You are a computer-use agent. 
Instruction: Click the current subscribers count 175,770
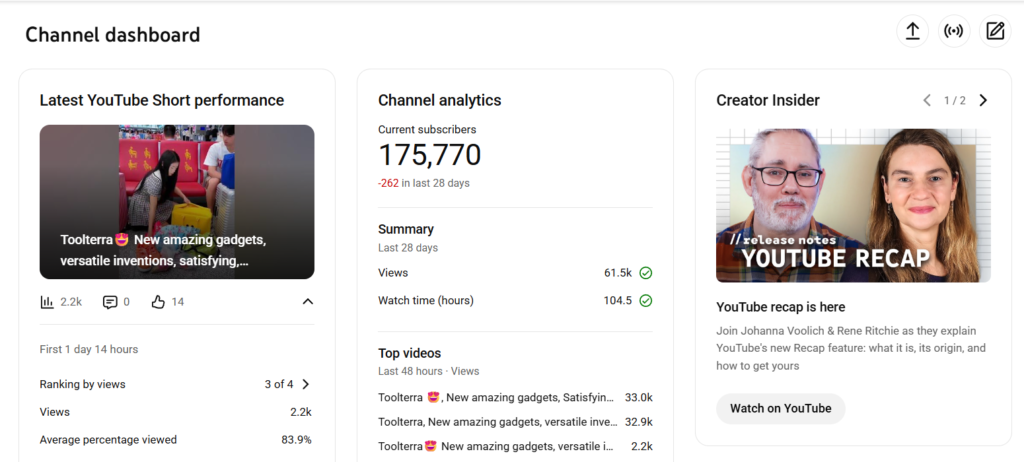coord(429,155)
